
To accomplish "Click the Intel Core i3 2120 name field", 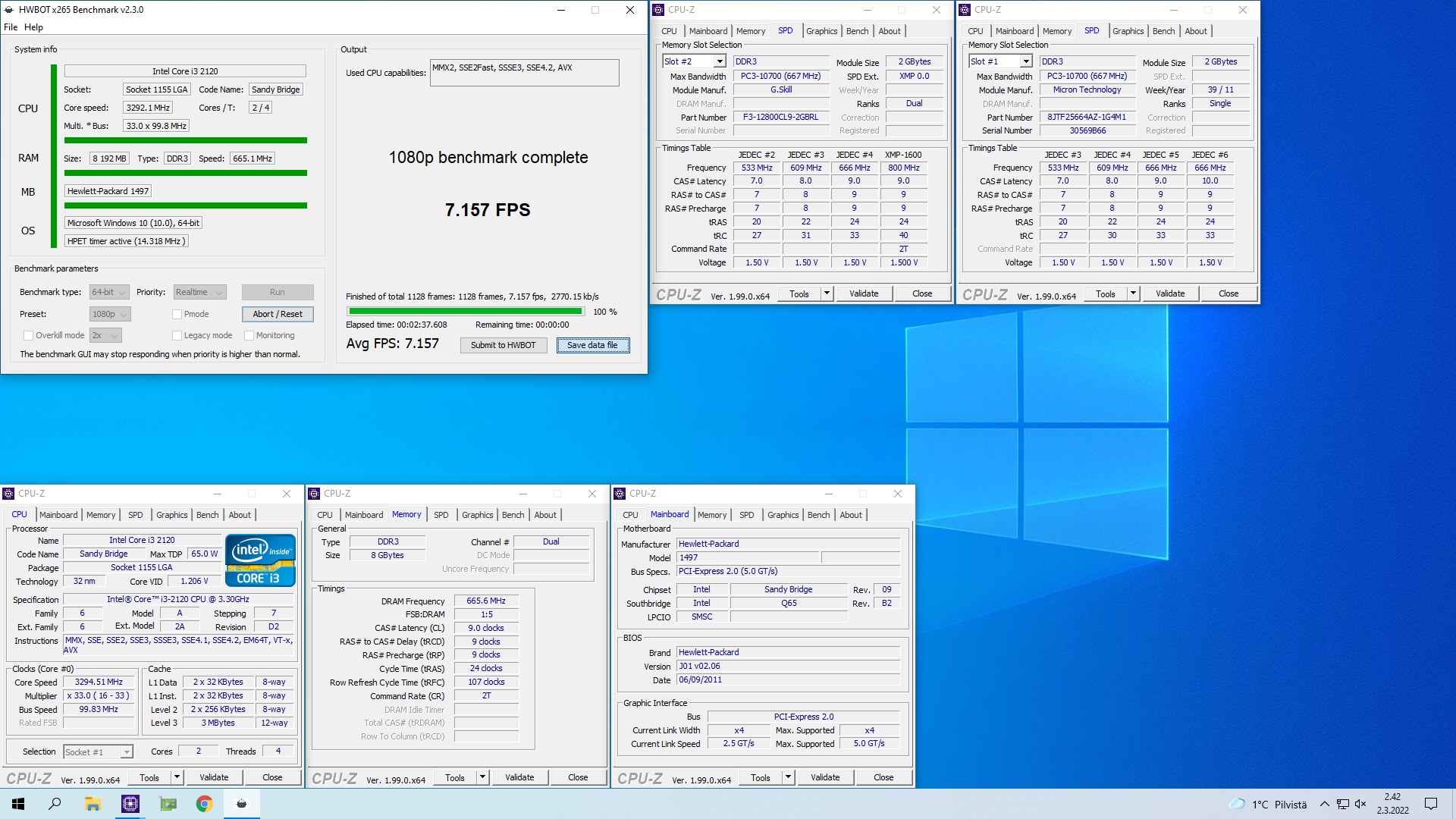I will [x=185, y=71].
